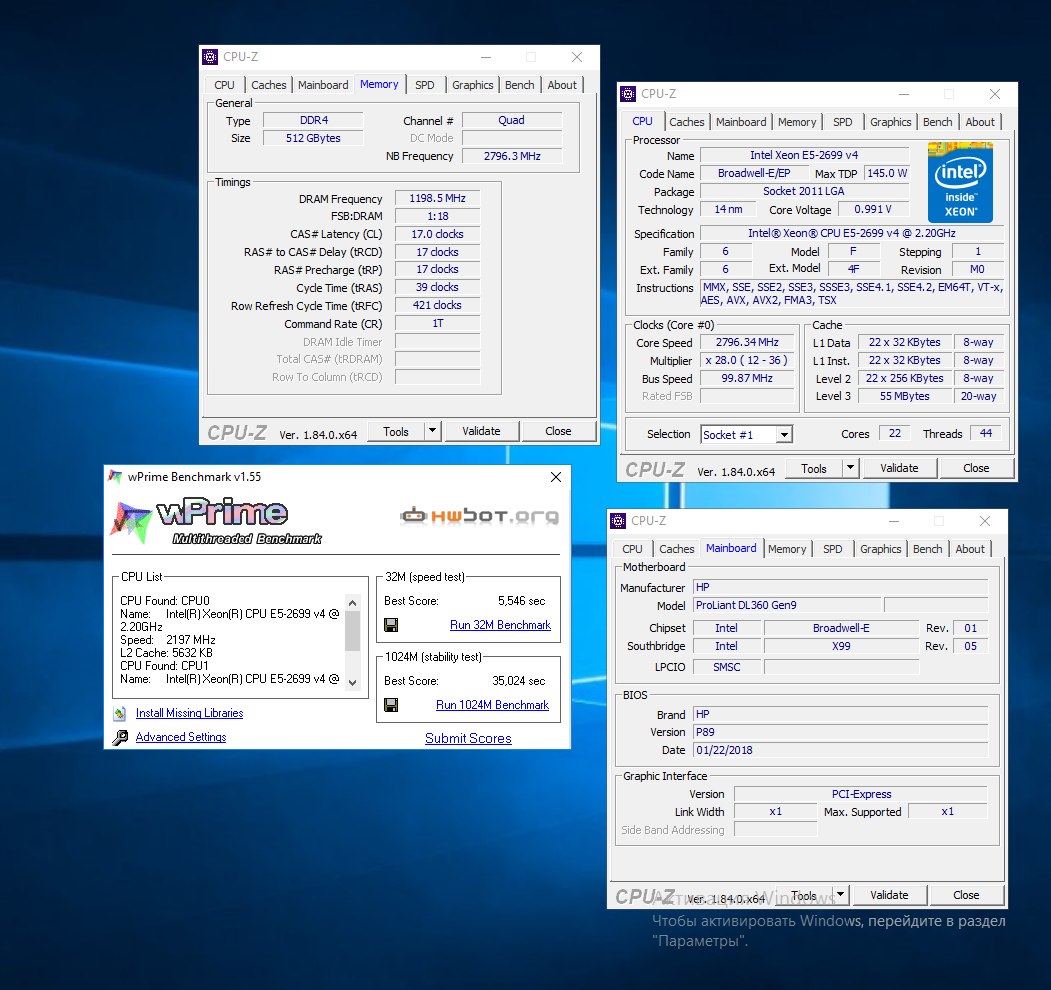Open Tools dropdown arrow in Mainboard window

(x=841, y=894)
